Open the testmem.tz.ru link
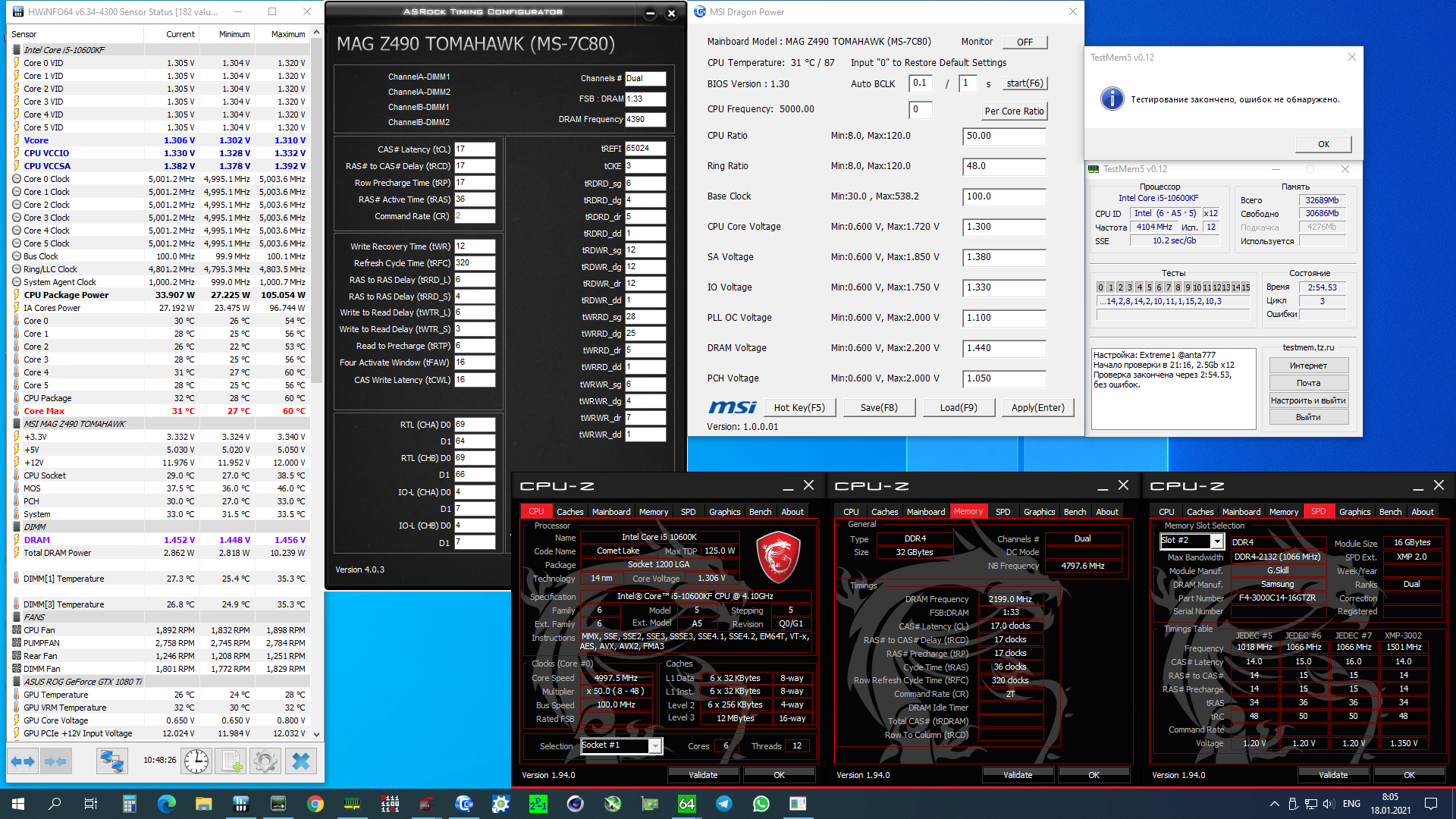The width and height of the screenshot is (1456, 819). 1308,347
